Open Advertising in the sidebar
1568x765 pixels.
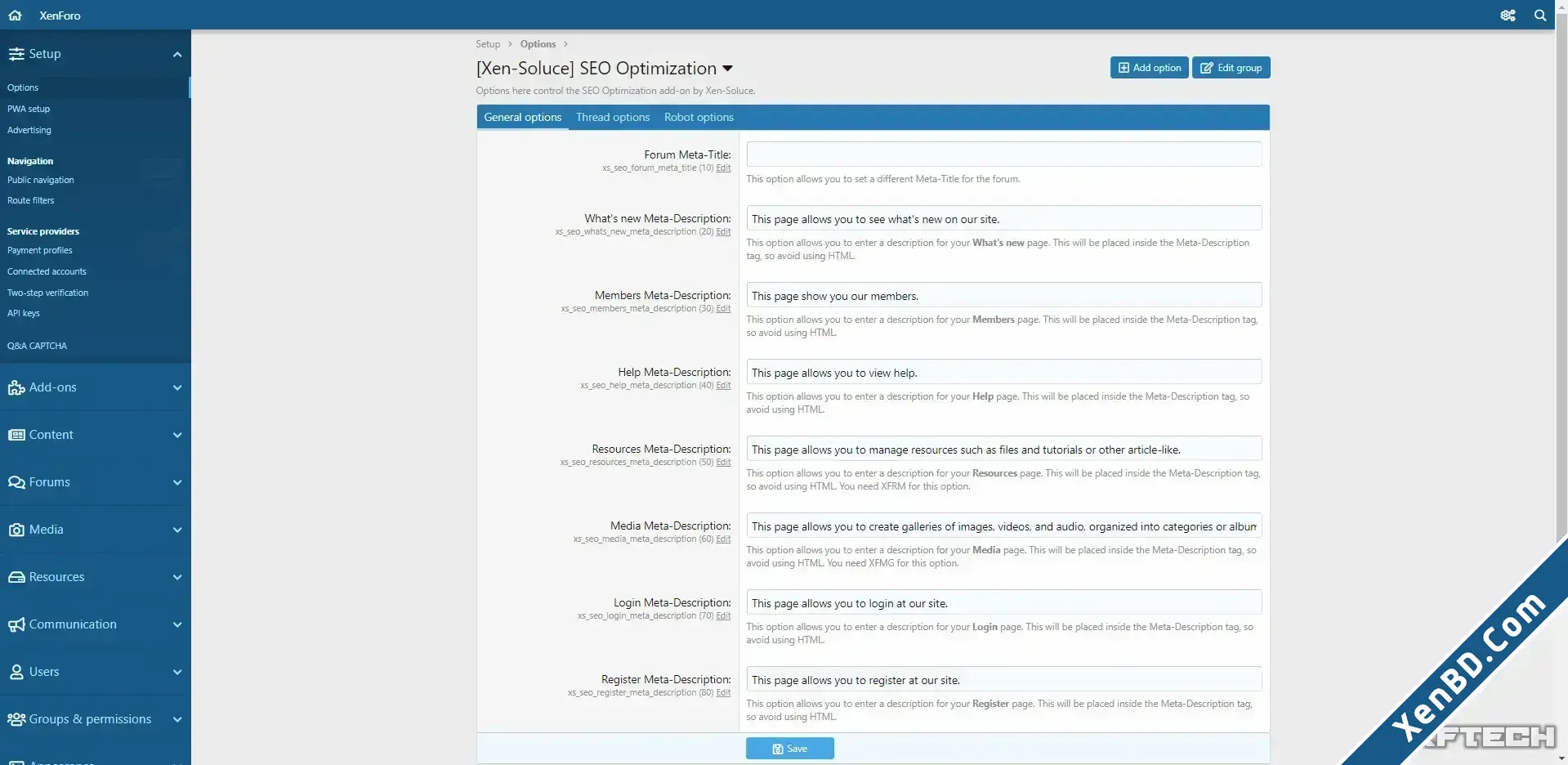coord(29,130)
